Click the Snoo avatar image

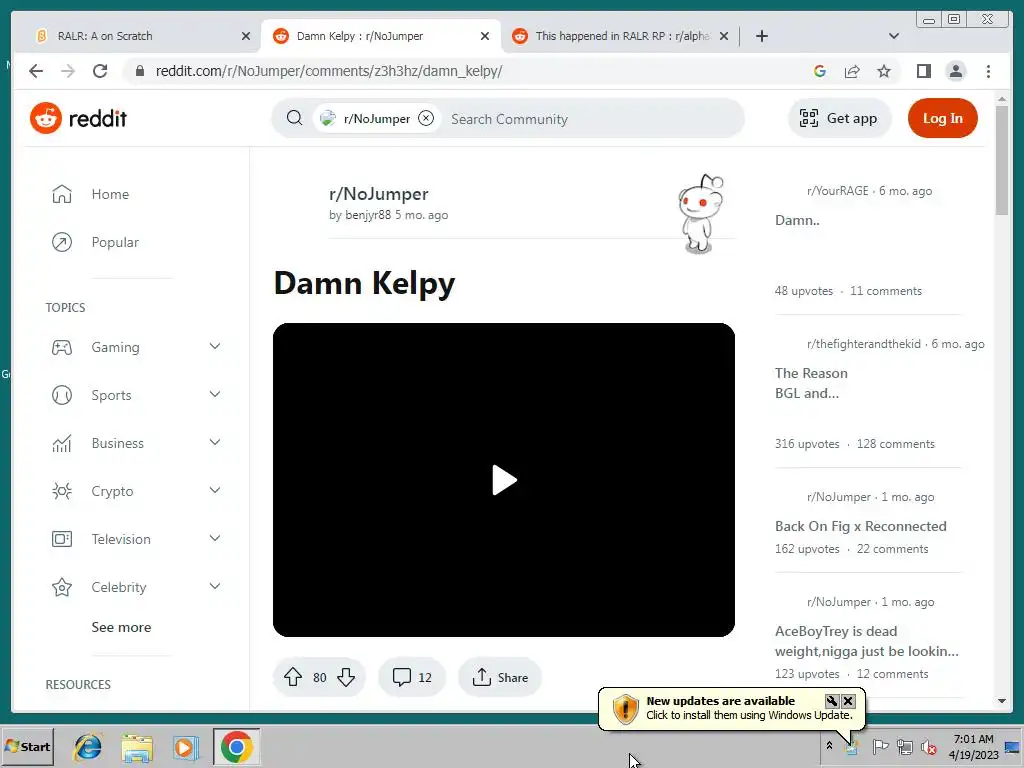701,214
